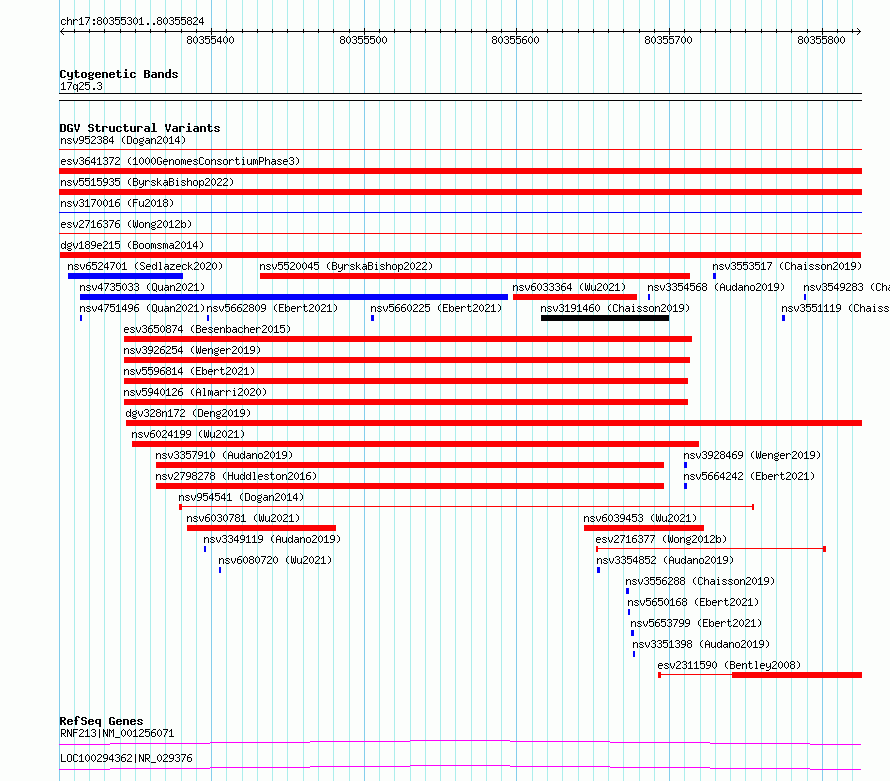This screenshot has width=890, height=781.
Task: Select nsv3357910 (Audano2019) variant label
Action: (x=224, y=455)
